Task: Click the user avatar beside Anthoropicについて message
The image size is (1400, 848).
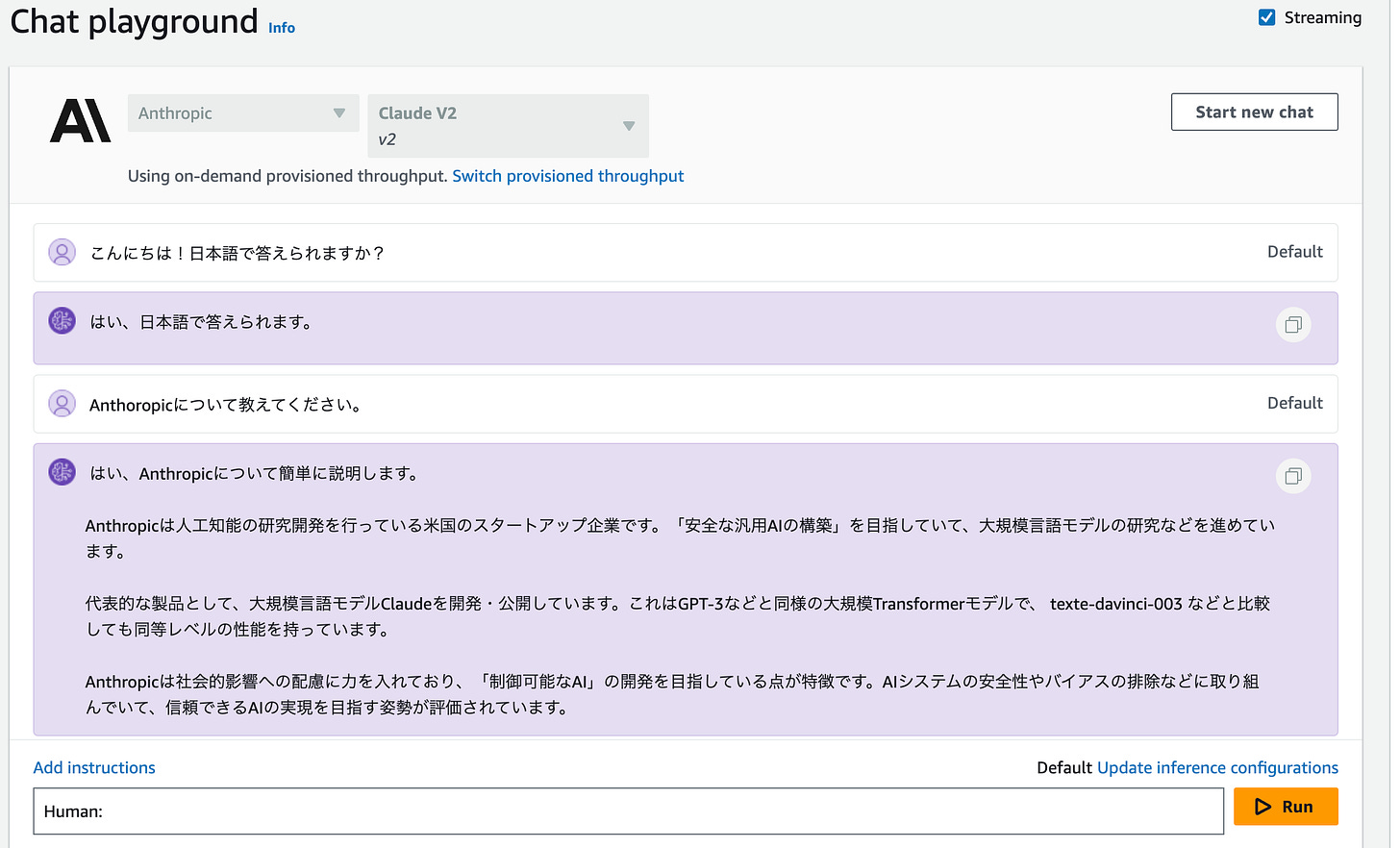Action: tap(62, 404)
